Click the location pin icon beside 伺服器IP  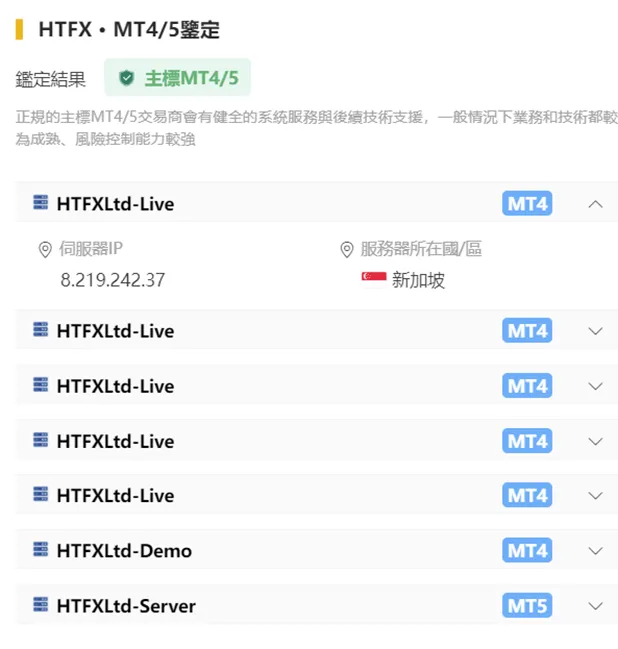coord(45,250)
